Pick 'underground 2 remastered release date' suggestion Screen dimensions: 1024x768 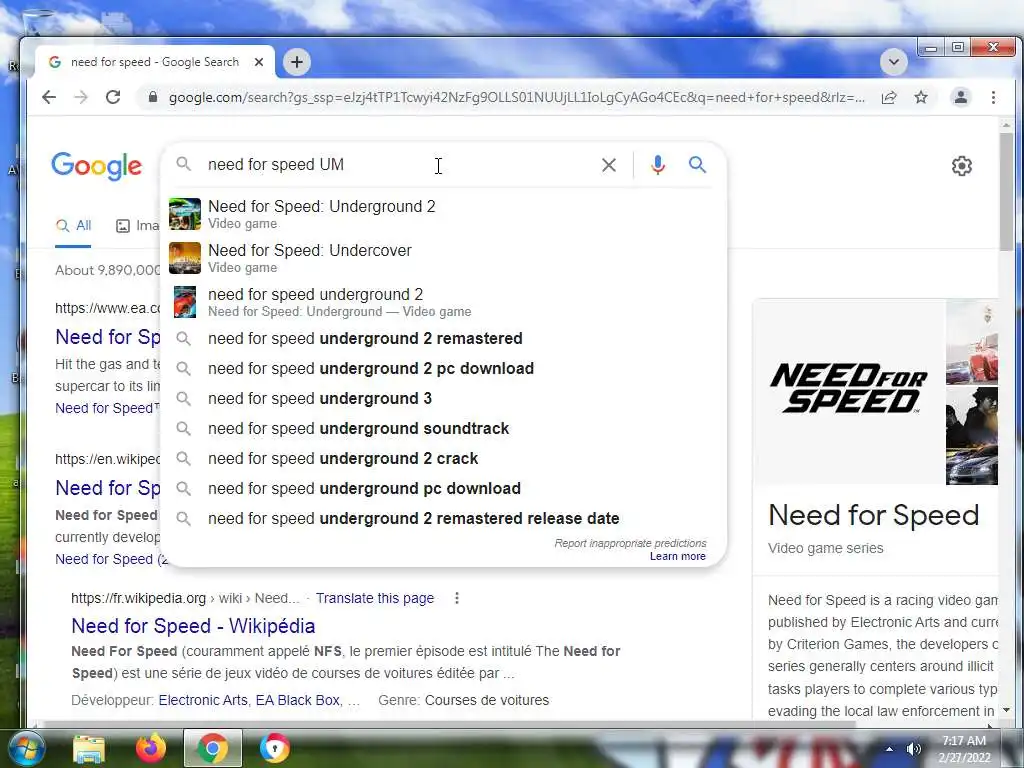pyautogui.click(x=443, y=519)
